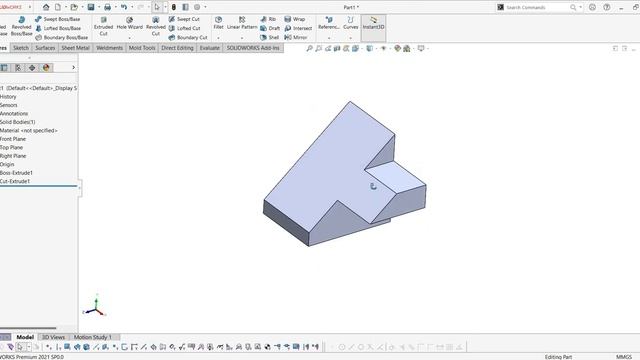Expand the Hole Wizard dropdown arrow

pyautogui.click(x=129, y=38)
